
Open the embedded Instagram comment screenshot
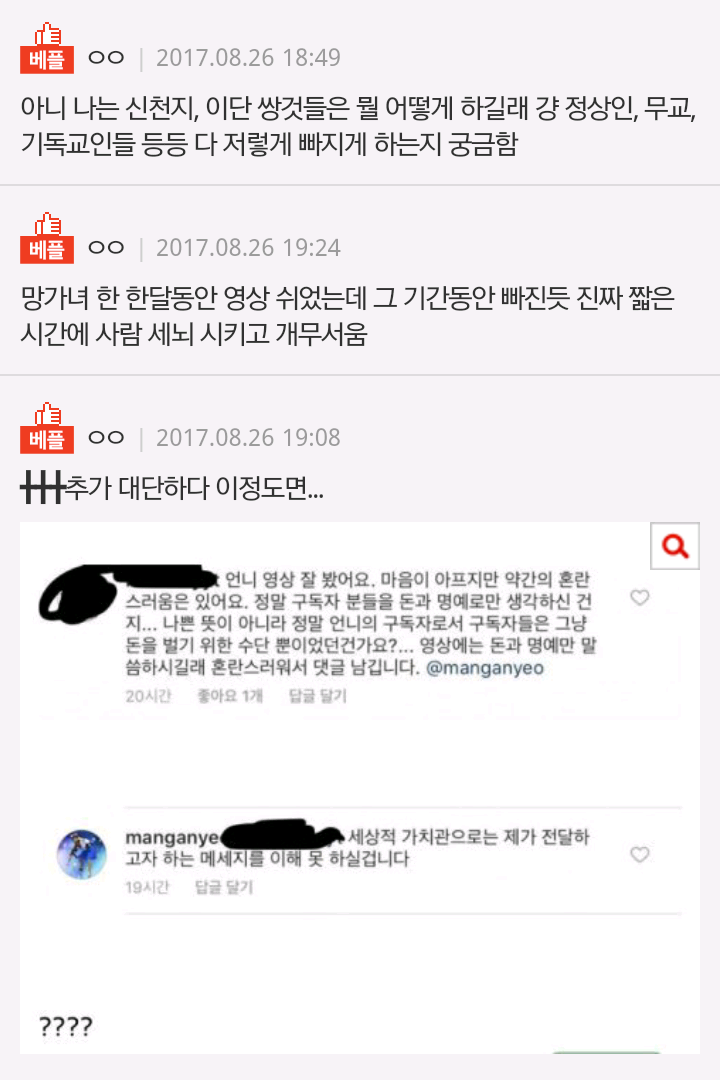(360, 787)
